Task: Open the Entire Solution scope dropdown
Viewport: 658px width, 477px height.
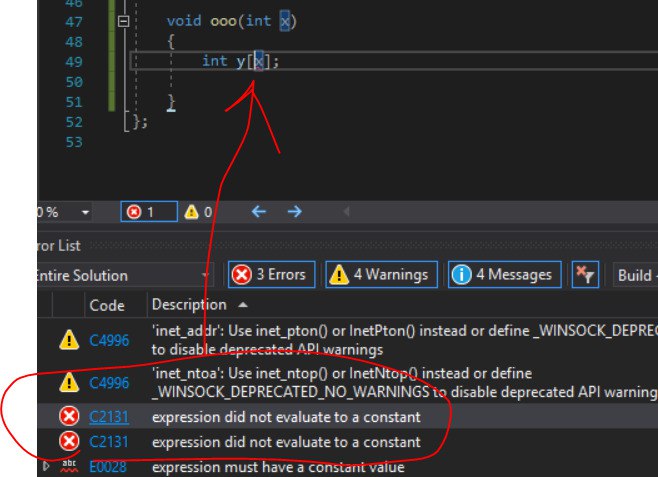Action: tap(125, 275)
